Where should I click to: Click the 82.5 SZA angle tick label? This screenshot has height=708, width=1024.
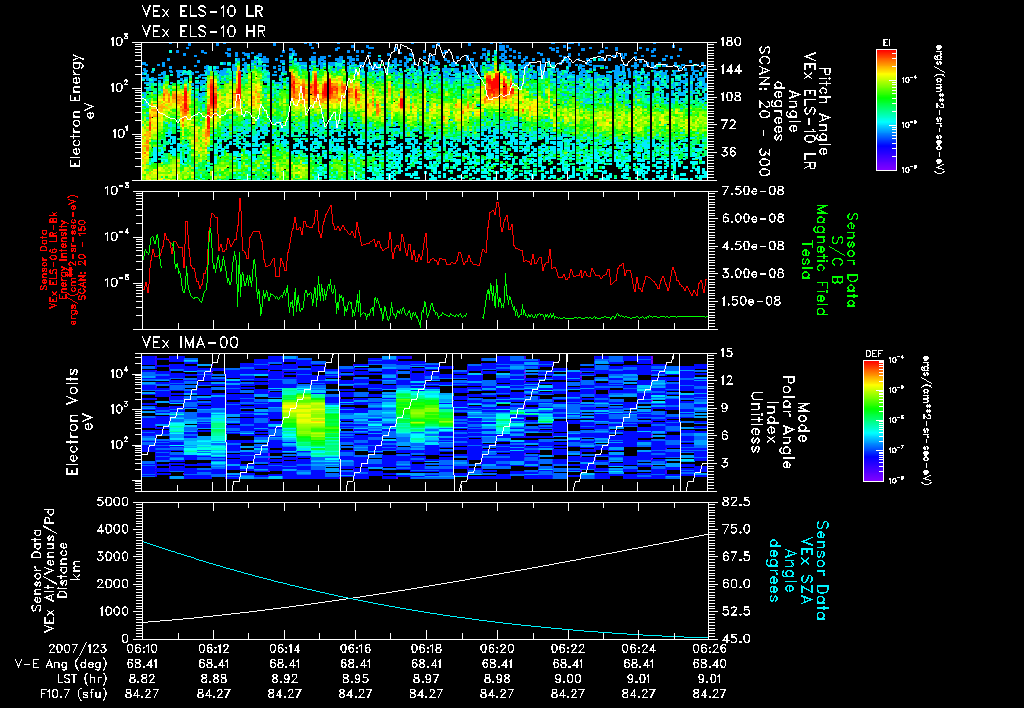[736, 502]
